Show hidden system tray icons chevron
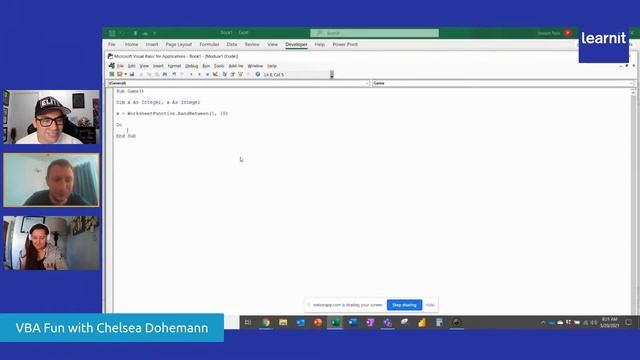640x360 pixels. pyautogui.click(x=543, y=322)
